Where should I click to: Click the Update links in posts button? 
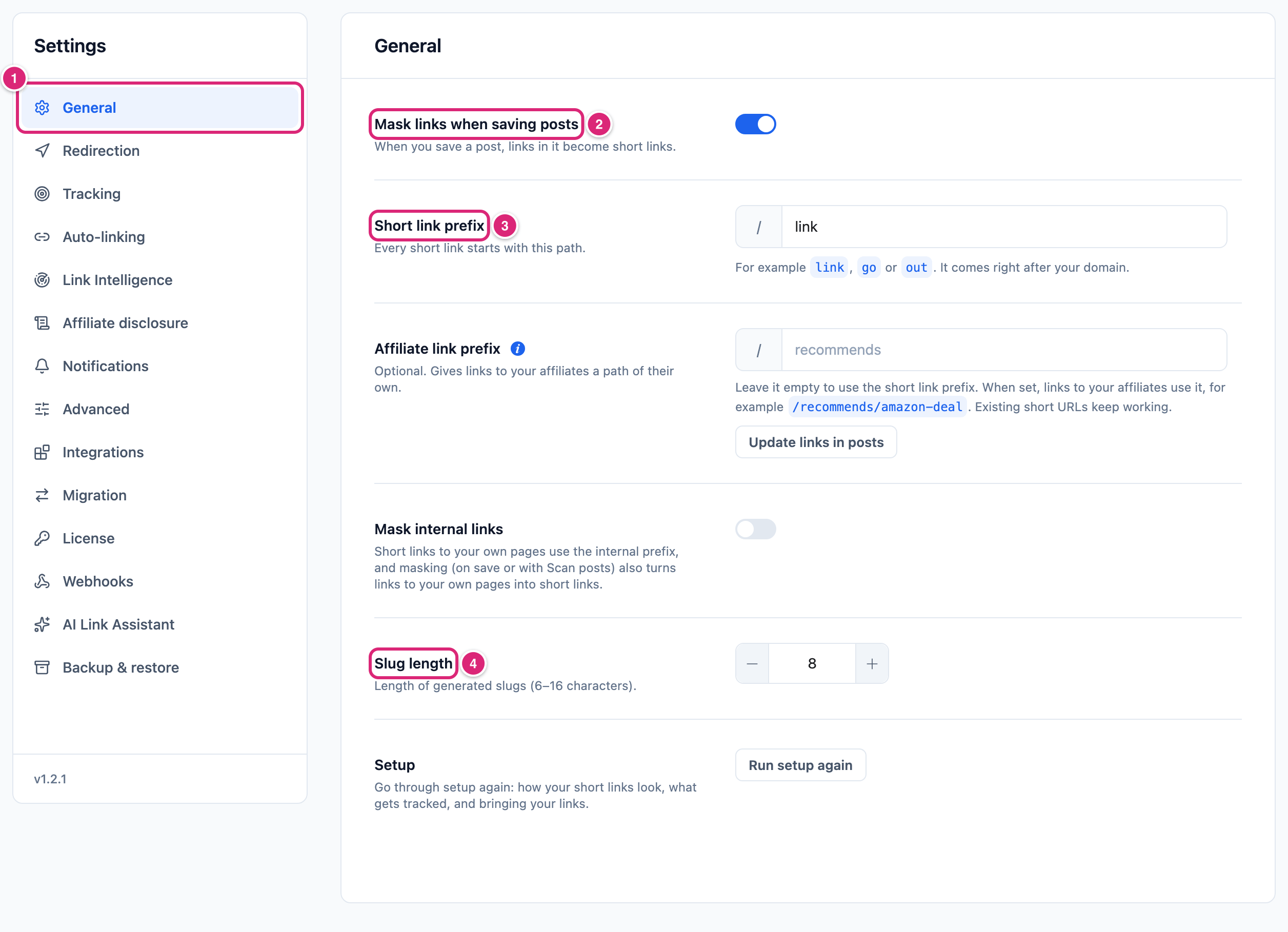click(x=815, y=442)
